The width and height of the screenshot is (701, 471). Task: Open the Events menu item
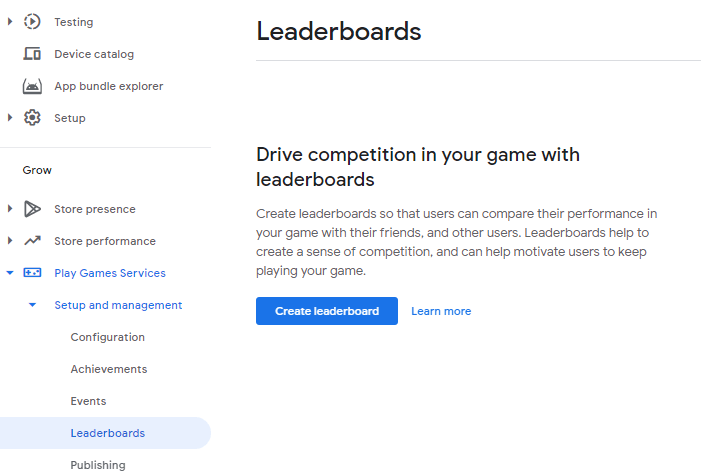coord(88,401)
